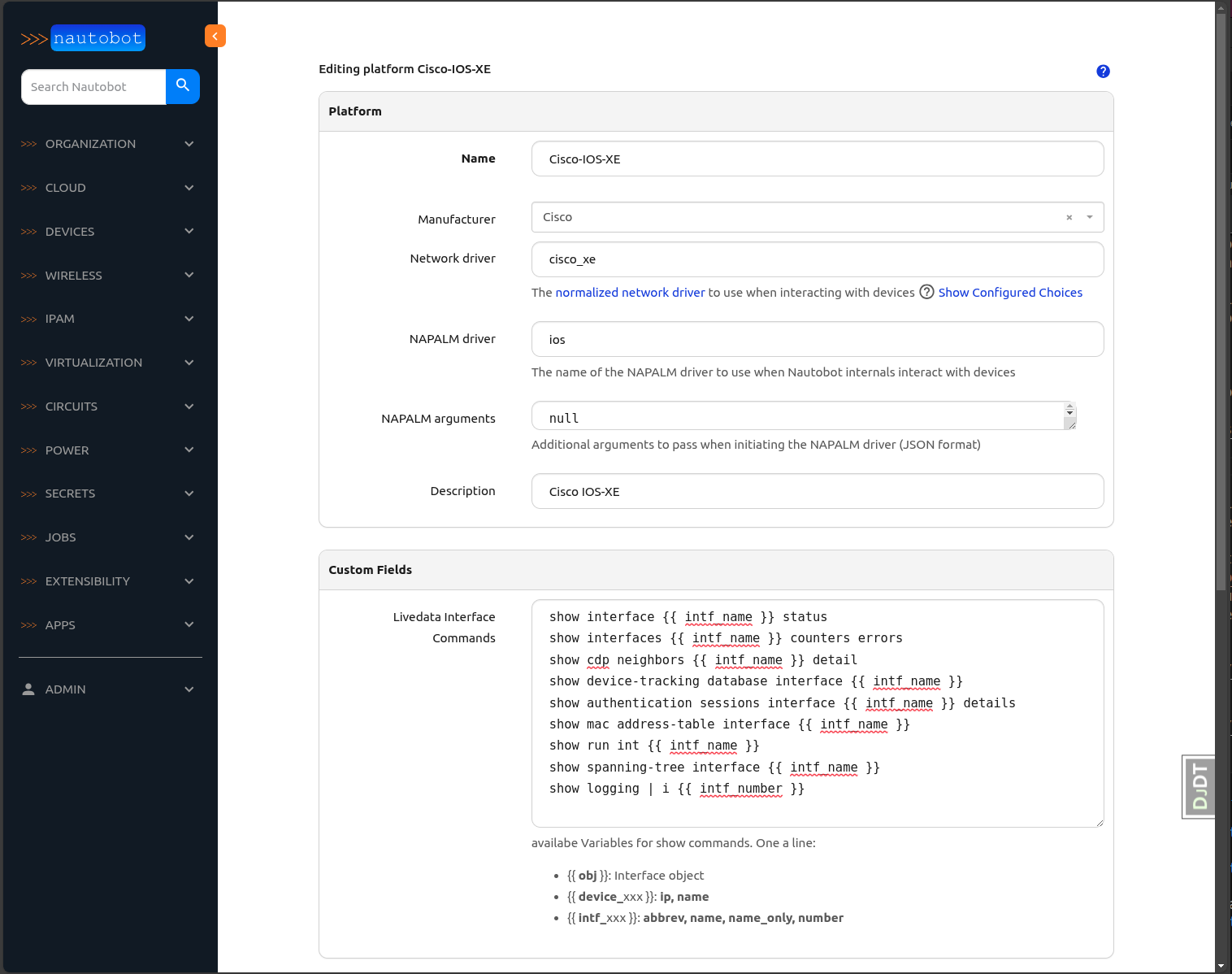Viewport: 1232px width, 974px height.
Task: Expand Organization menu chevron
Action: pyautogui.click(x=189, y=144)
